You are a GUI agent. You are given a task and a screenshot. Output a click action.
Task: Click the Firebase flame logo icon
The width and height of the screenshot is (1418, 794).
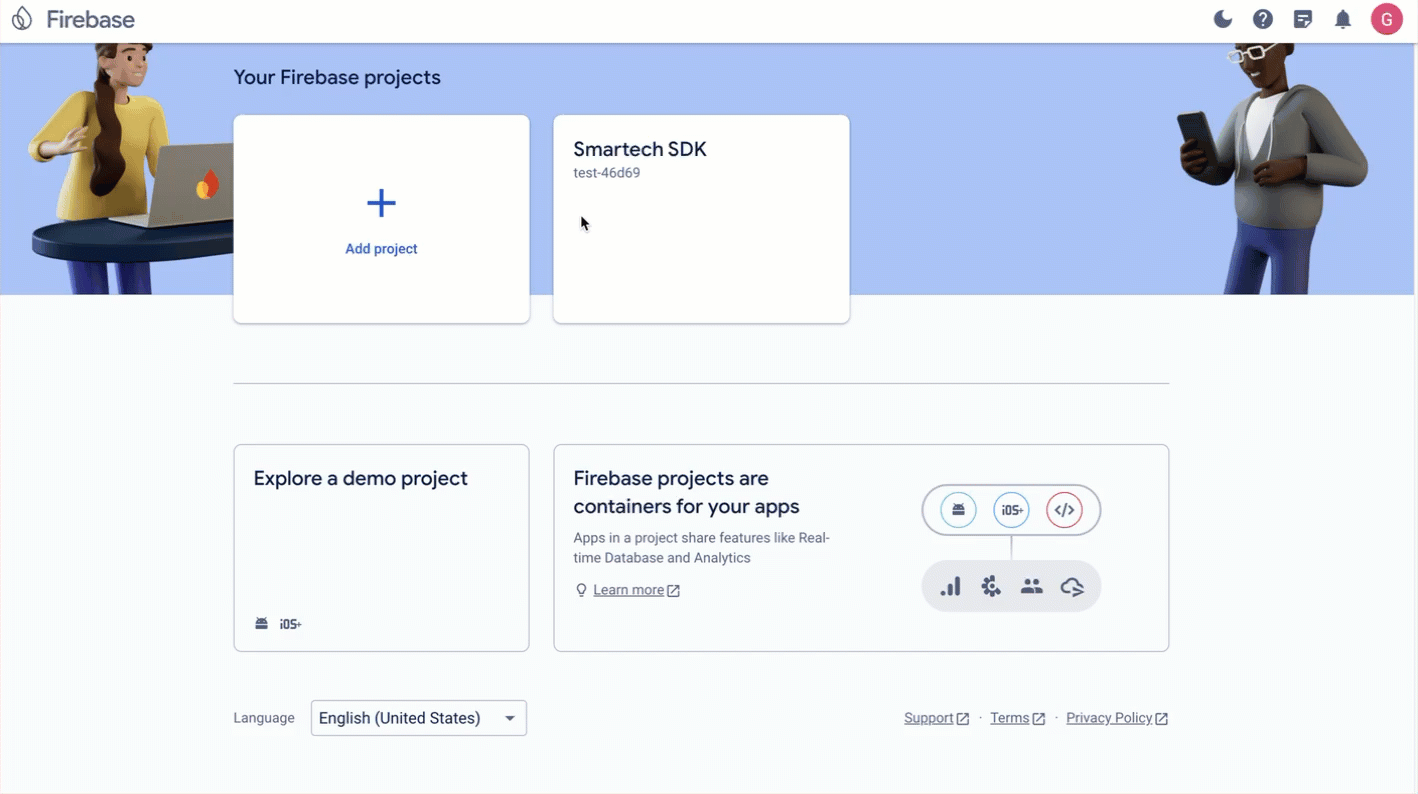pos(21,19)
